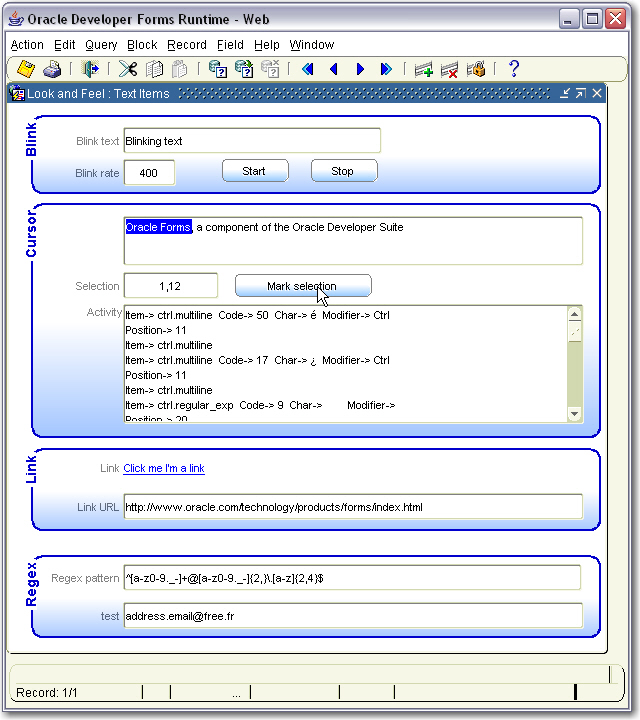Click the Enter Query database icon
This screenshot has height=720, width=640.
coord(217,69)
